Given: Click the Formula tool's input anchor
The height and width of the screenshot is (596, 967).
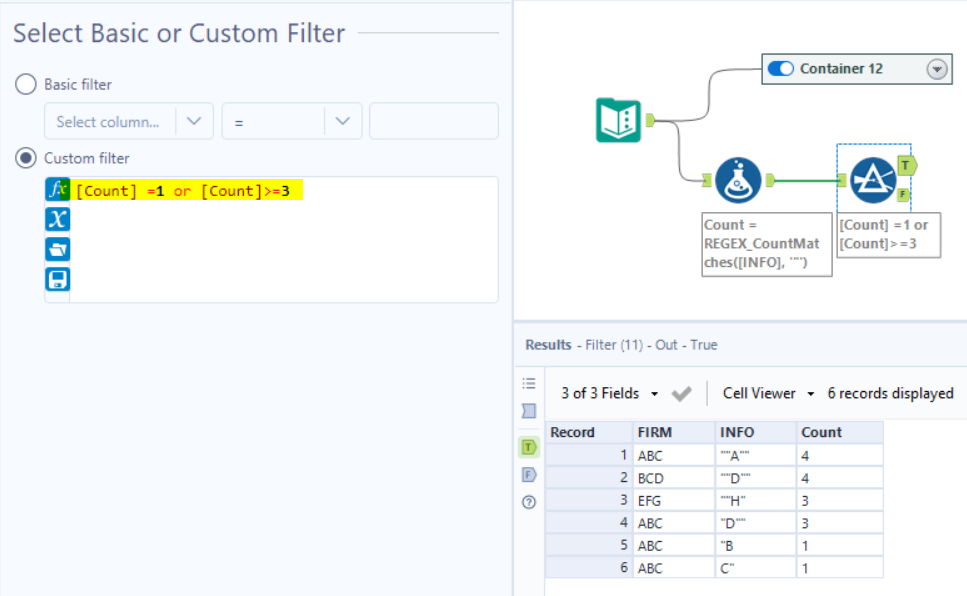Looking at the screenshot, I should pyautogui.click(x=707, y=180).
